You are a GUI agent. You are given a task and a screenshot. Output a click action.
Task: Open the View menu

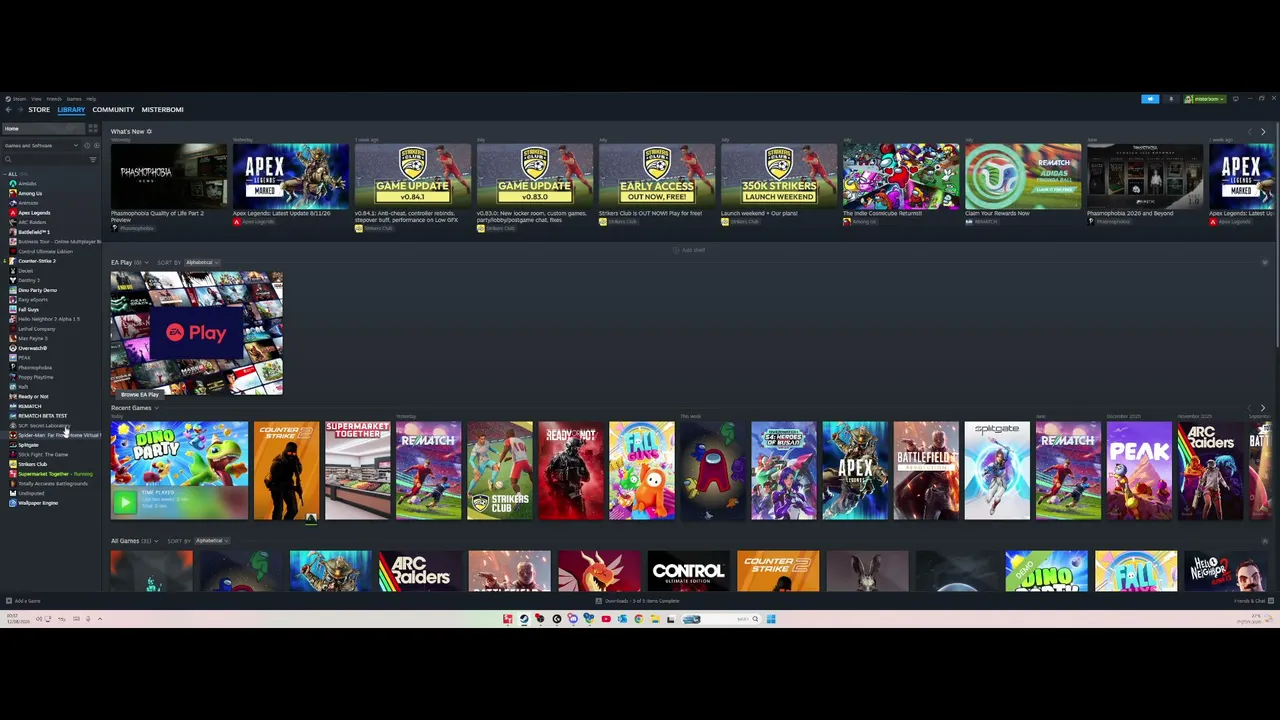tap(36, 99)
